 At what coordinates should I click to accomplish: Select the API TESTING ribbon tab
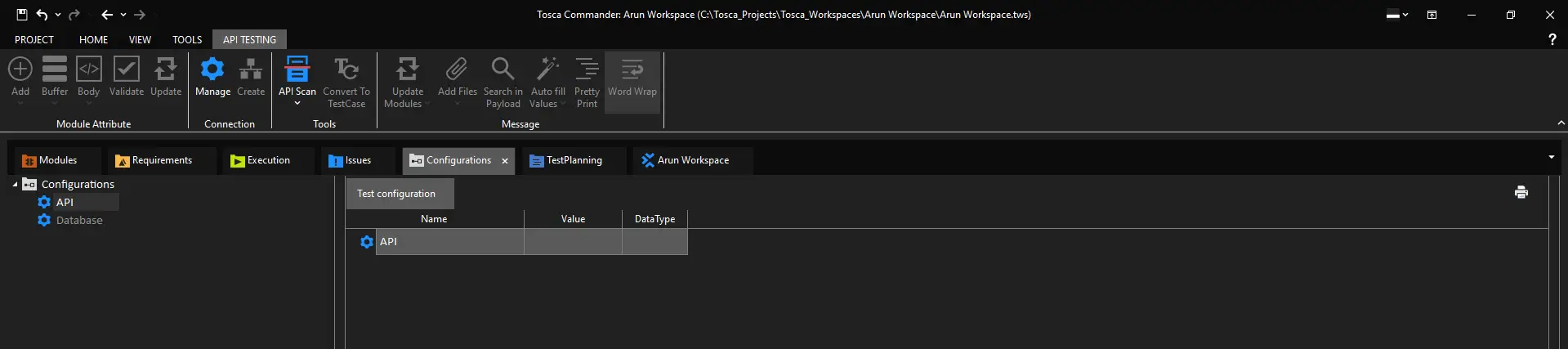coord(249,39)
